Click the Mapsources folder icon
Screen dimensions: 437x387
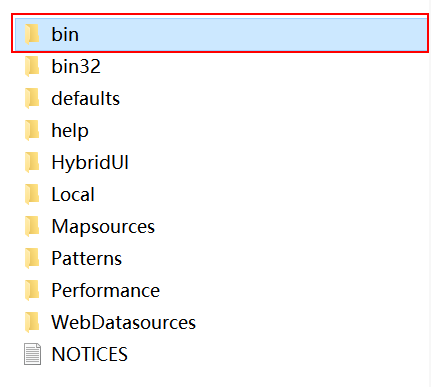click(x=32, y=226)
